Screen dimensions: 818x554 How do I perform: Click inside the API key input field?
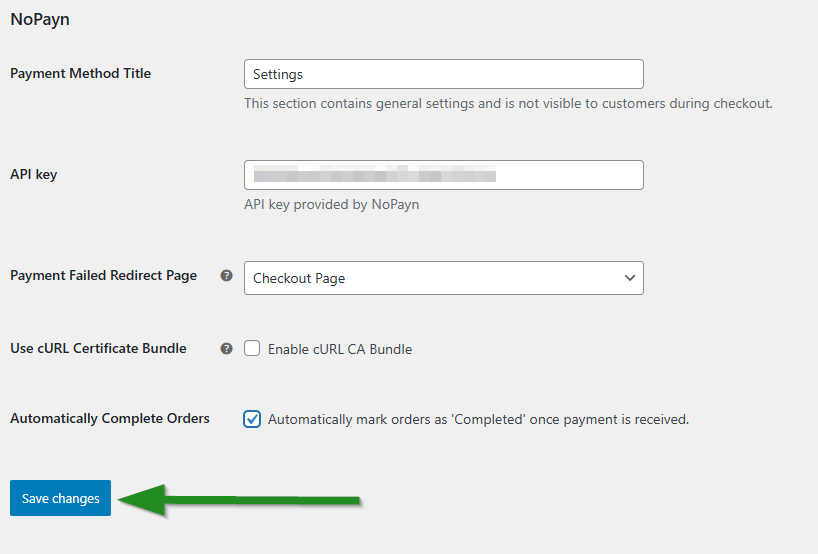(x=443, y=175)
